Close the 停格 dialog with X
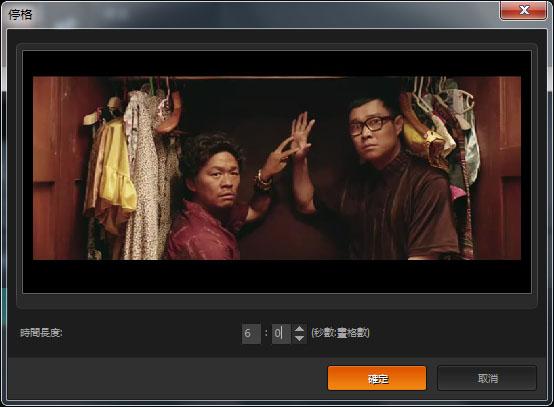 tap(524, 10)
